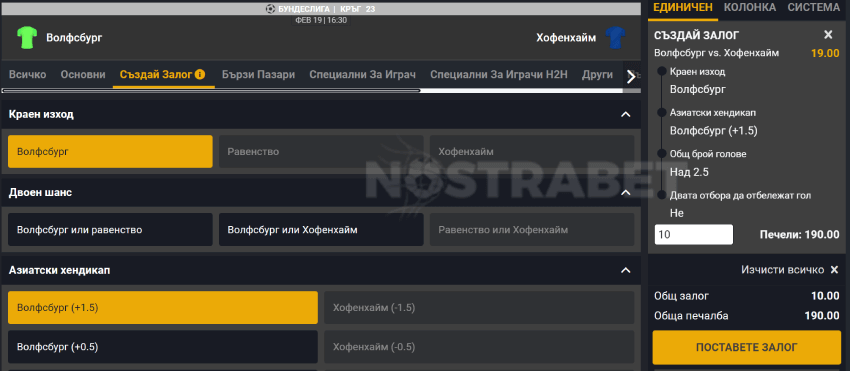Place the bet with Поставете залог
This screenshot has height=371, width=850.
(x=746, y=347)
